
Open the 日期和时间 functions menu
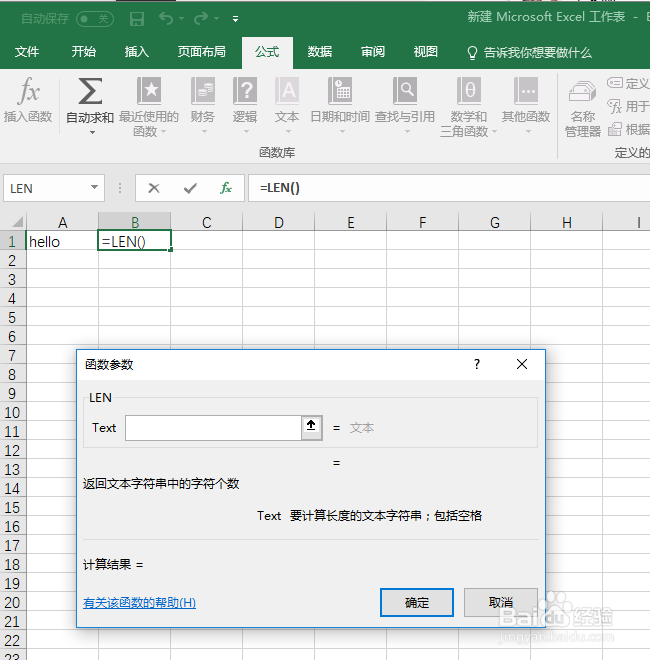(340, 105)
